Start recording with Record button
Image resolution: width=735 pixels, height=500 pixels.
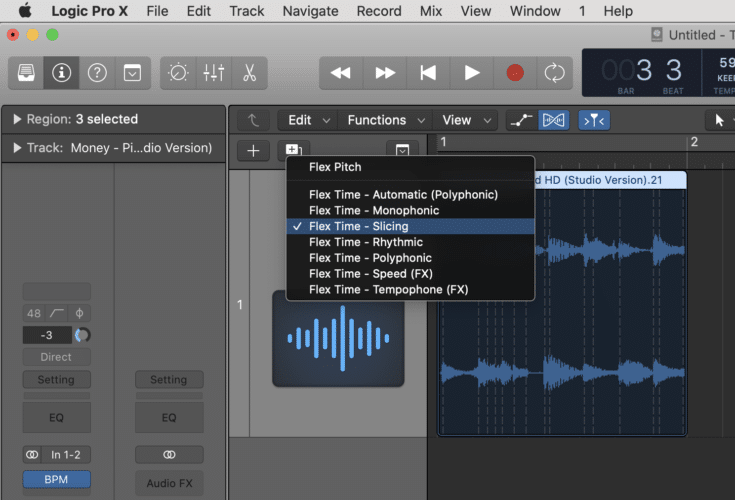(x=515, y=73)
